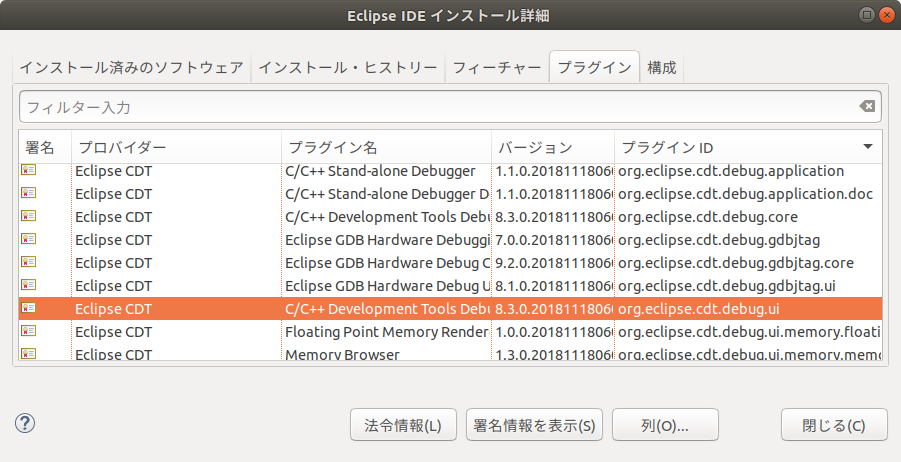Open column settings with 列(O)... button
The width and height of the screenshot is (901, 462).
point(665,425)
